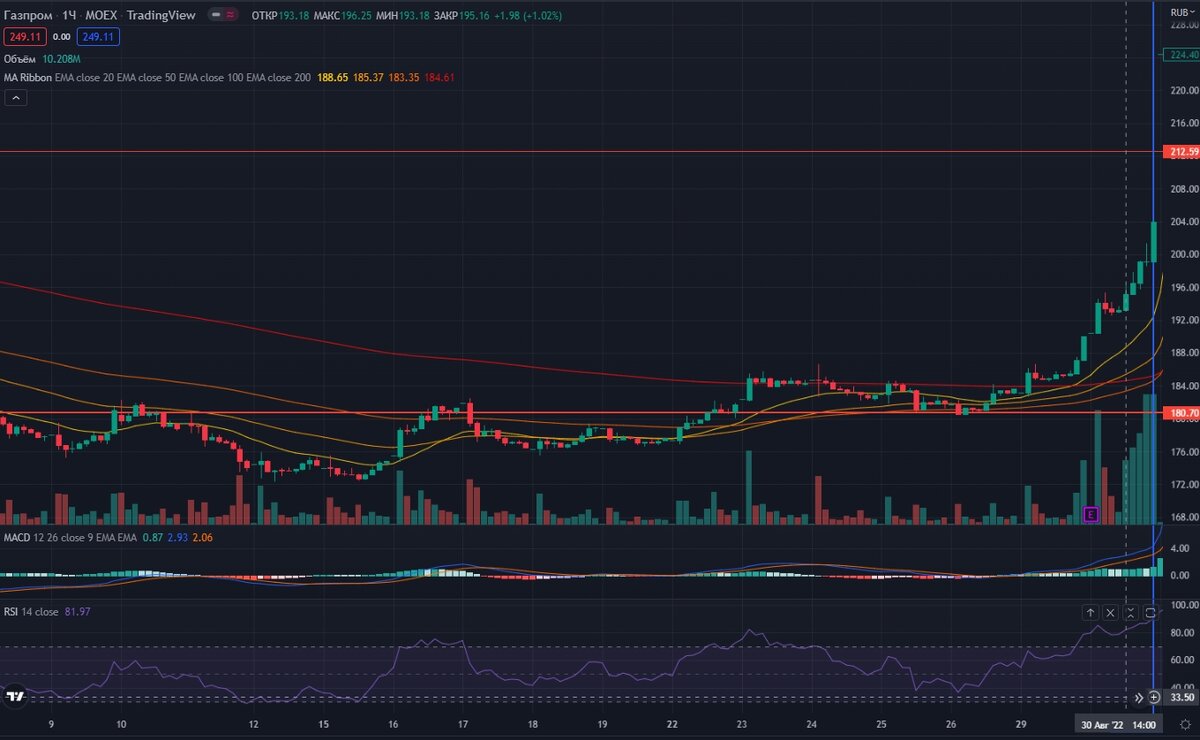Viewport: 1200px width, 740px height.
Task: Click the plus crosshair price button
Action: (x=1154, y=697)
